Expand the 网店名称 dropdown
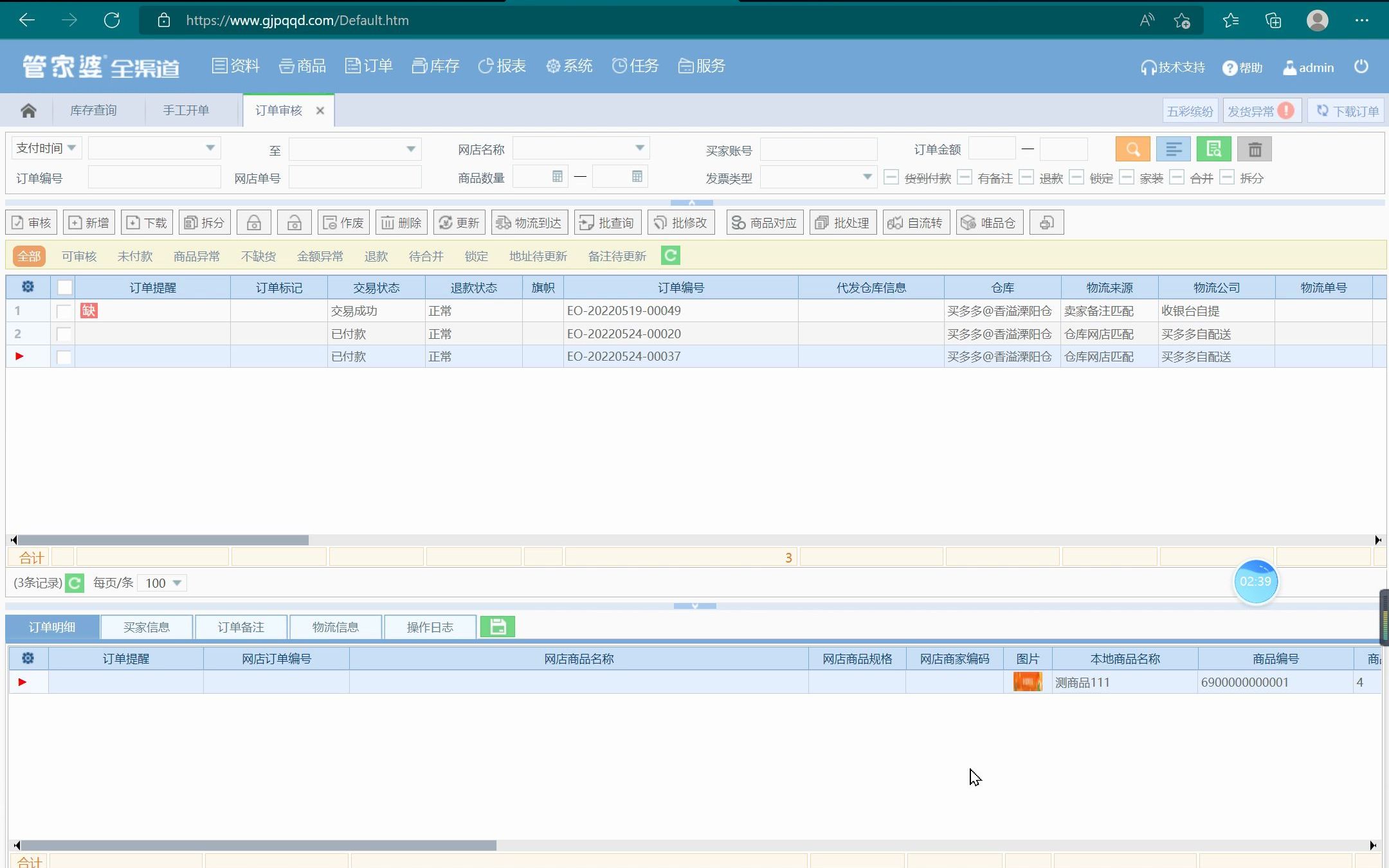Viewport: 1389px width, 868px height. click(639, 149)
